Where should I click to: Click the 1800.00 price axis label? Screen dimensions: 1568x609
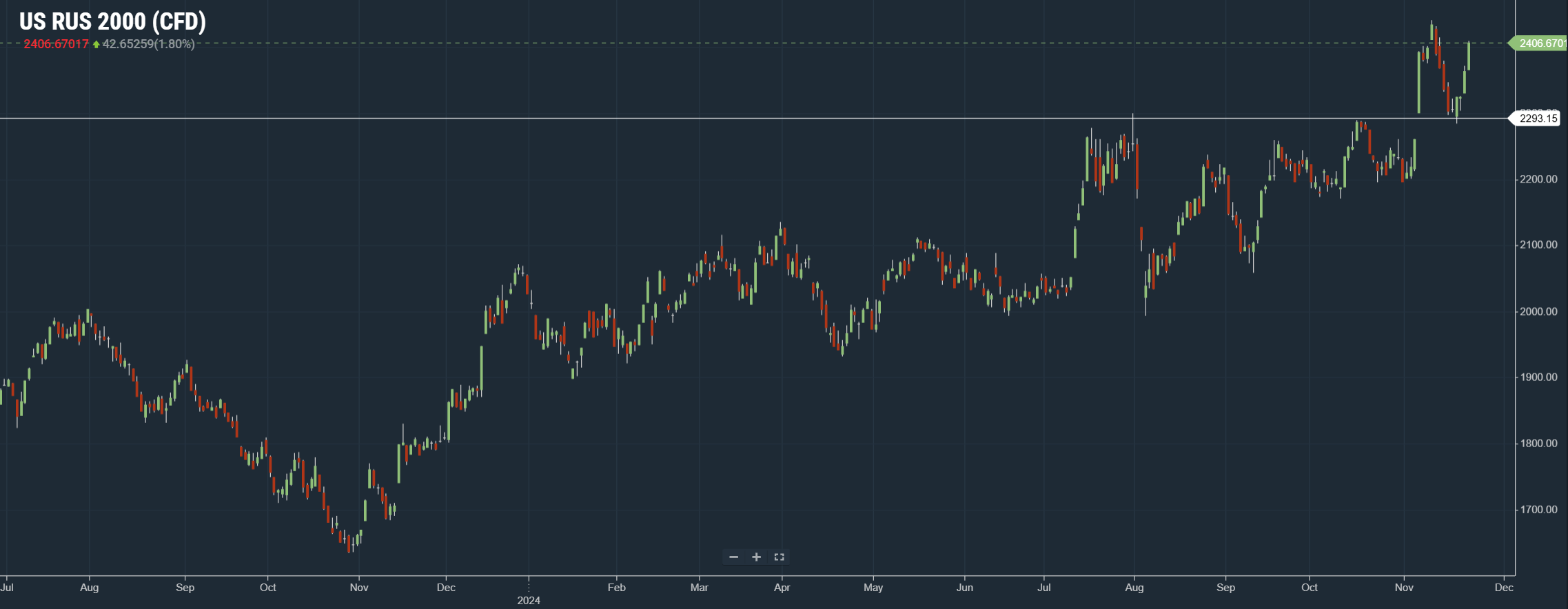pyautogui.click(x=1538, y=443)
